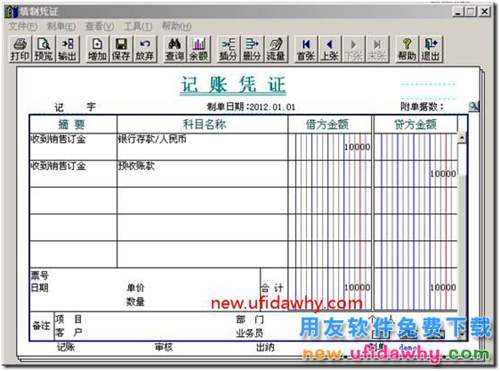Go to next voucher 下张

(353, 49)
